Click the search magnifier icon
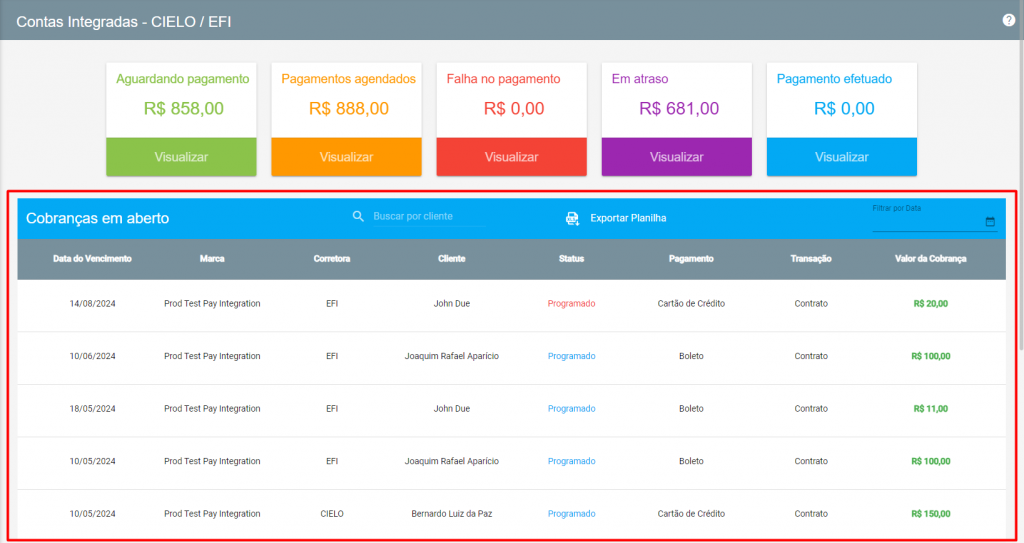This screenshot has width=1024, height=543. click(358, 216)
